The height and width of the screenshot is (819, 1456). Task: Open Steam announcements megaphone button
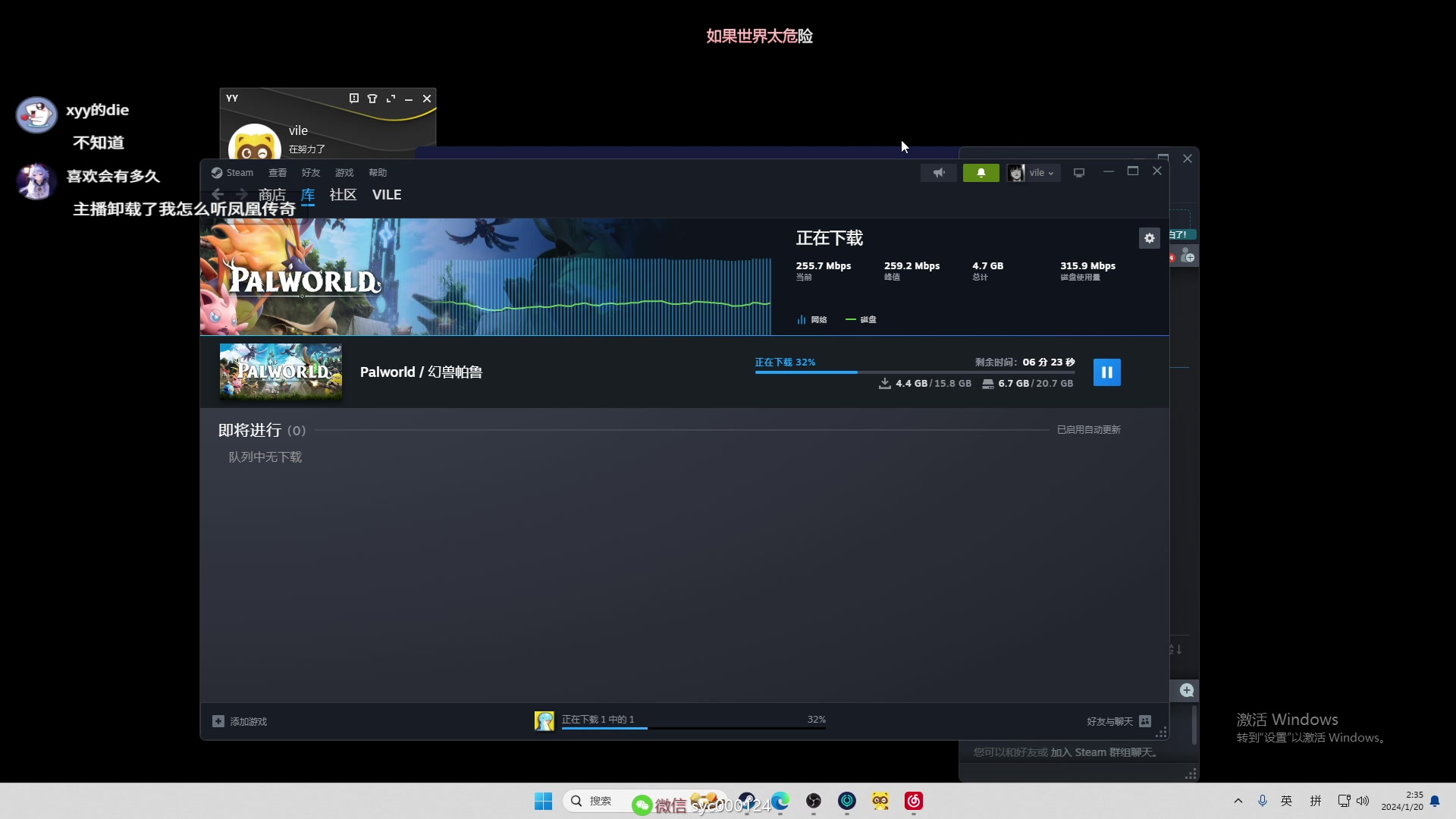(939, 173)
